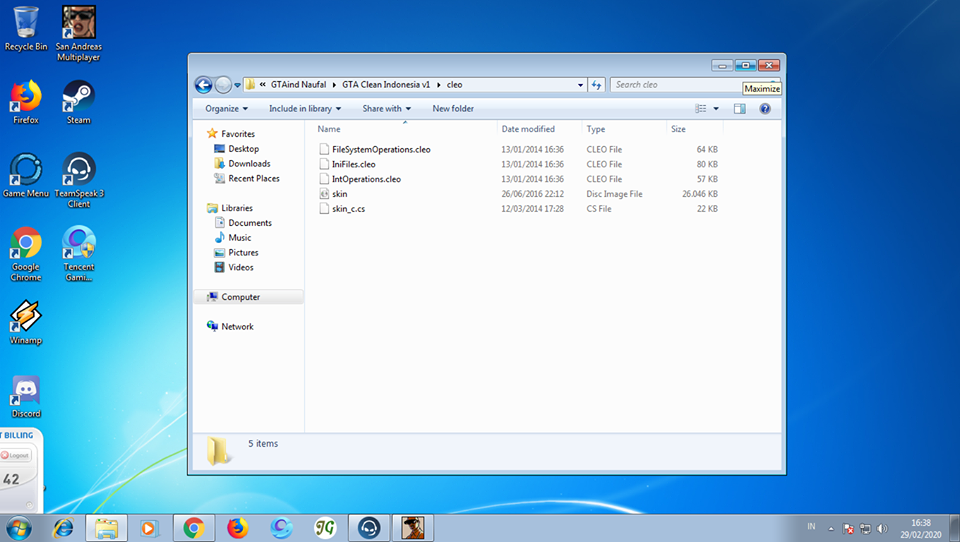Change your view icon in toolbar
Image resolution: width=960 pixels, height=542 pixels.
point(700,108)
